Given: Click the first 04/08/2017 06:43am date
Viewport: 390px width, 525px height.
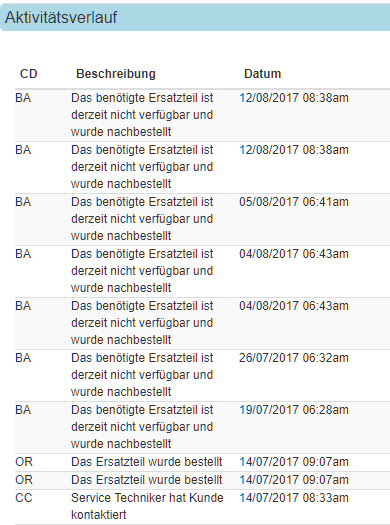Looking at the screenshot, I should point(294,254).
